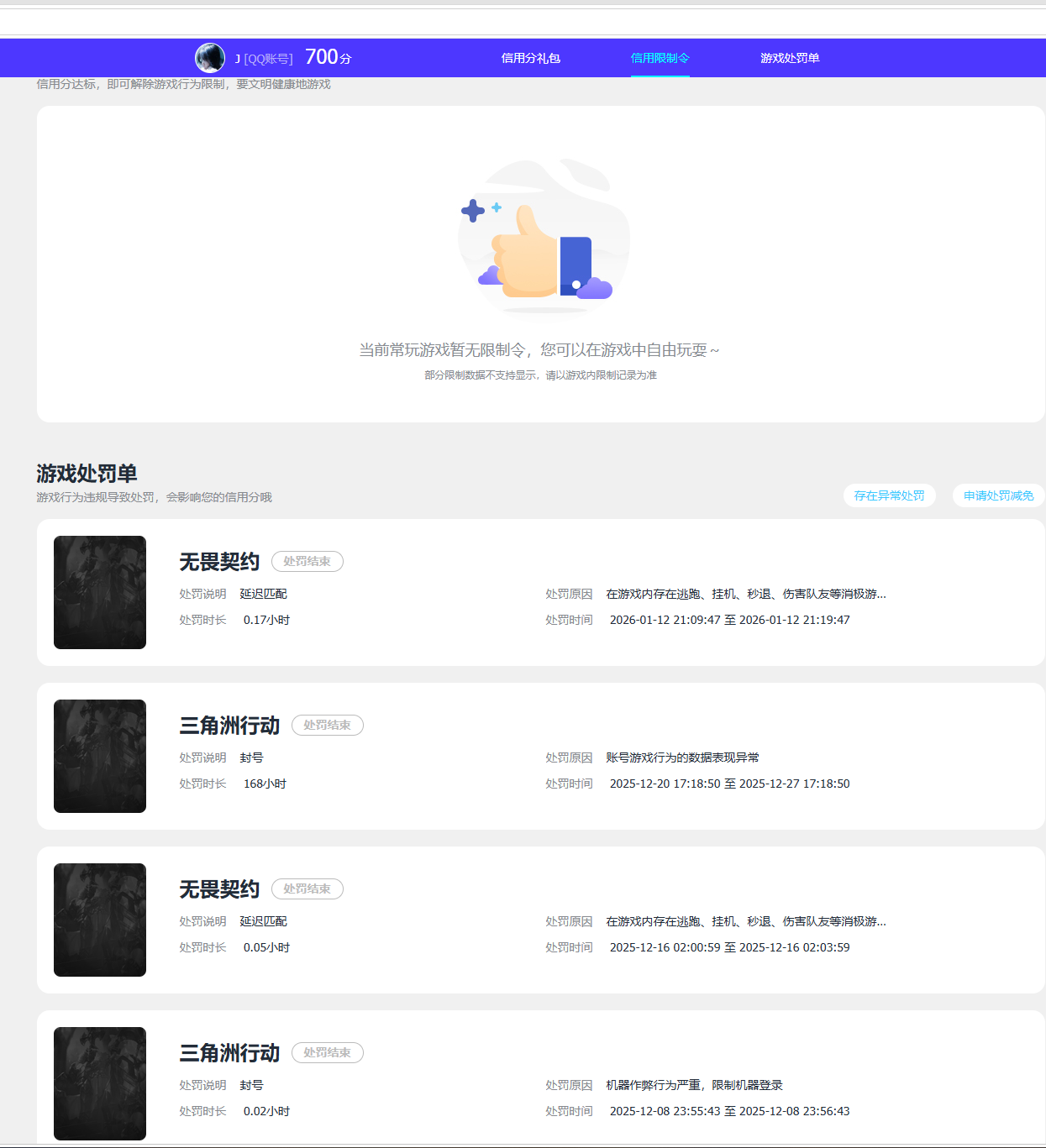The image size is (1046, 1148).
Task: Click the 0.17小时 penalty duration
Action: (266, 620)
